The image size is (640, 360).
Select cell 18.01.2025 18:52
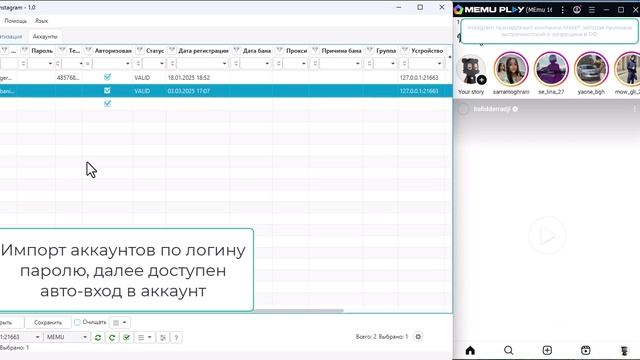pos(189,77)
